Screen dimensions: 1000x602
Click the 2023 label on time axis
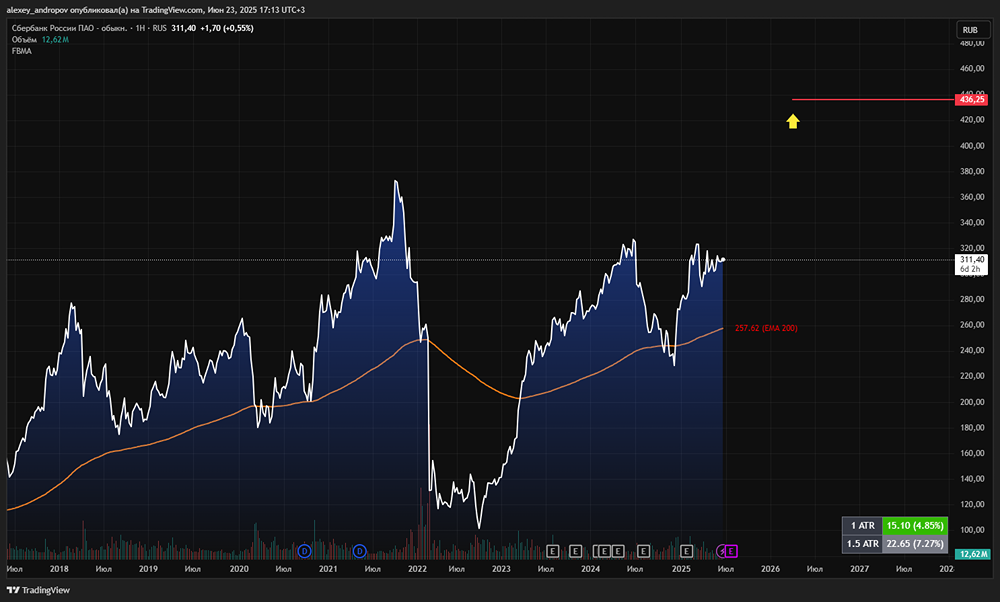coord(501,569)
